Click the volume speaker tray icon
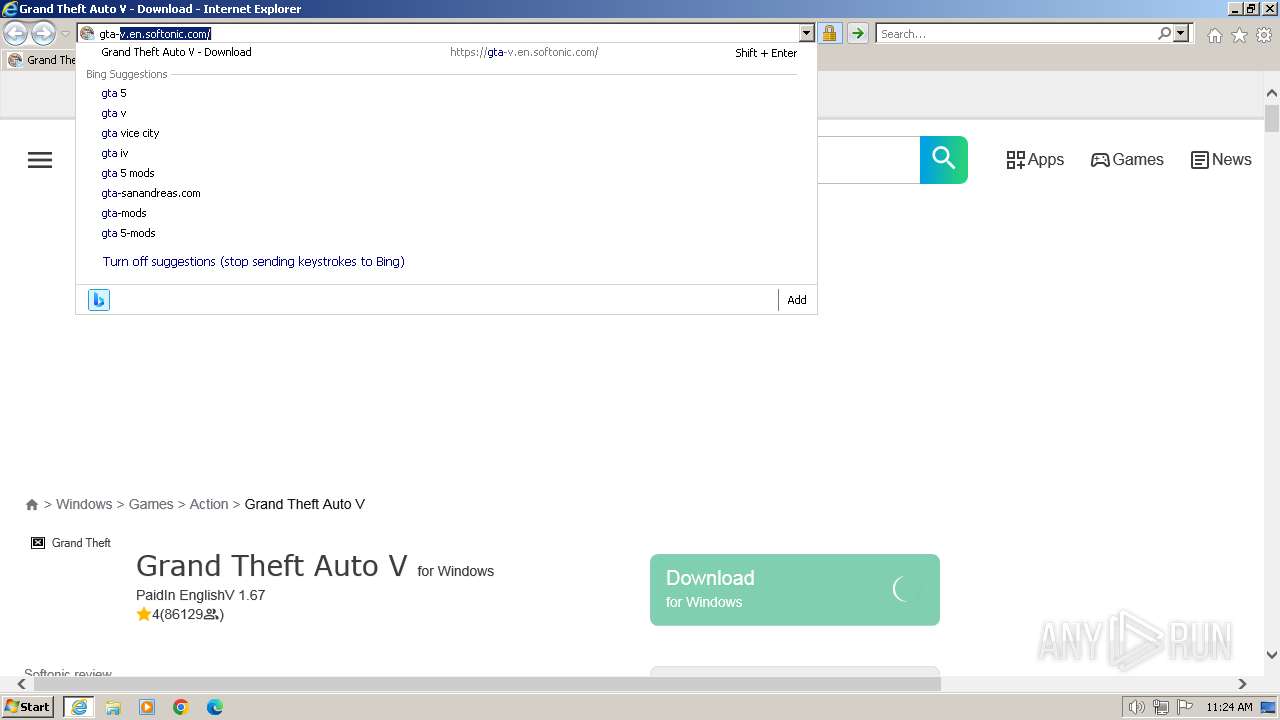 click(x=1137, y=707)
